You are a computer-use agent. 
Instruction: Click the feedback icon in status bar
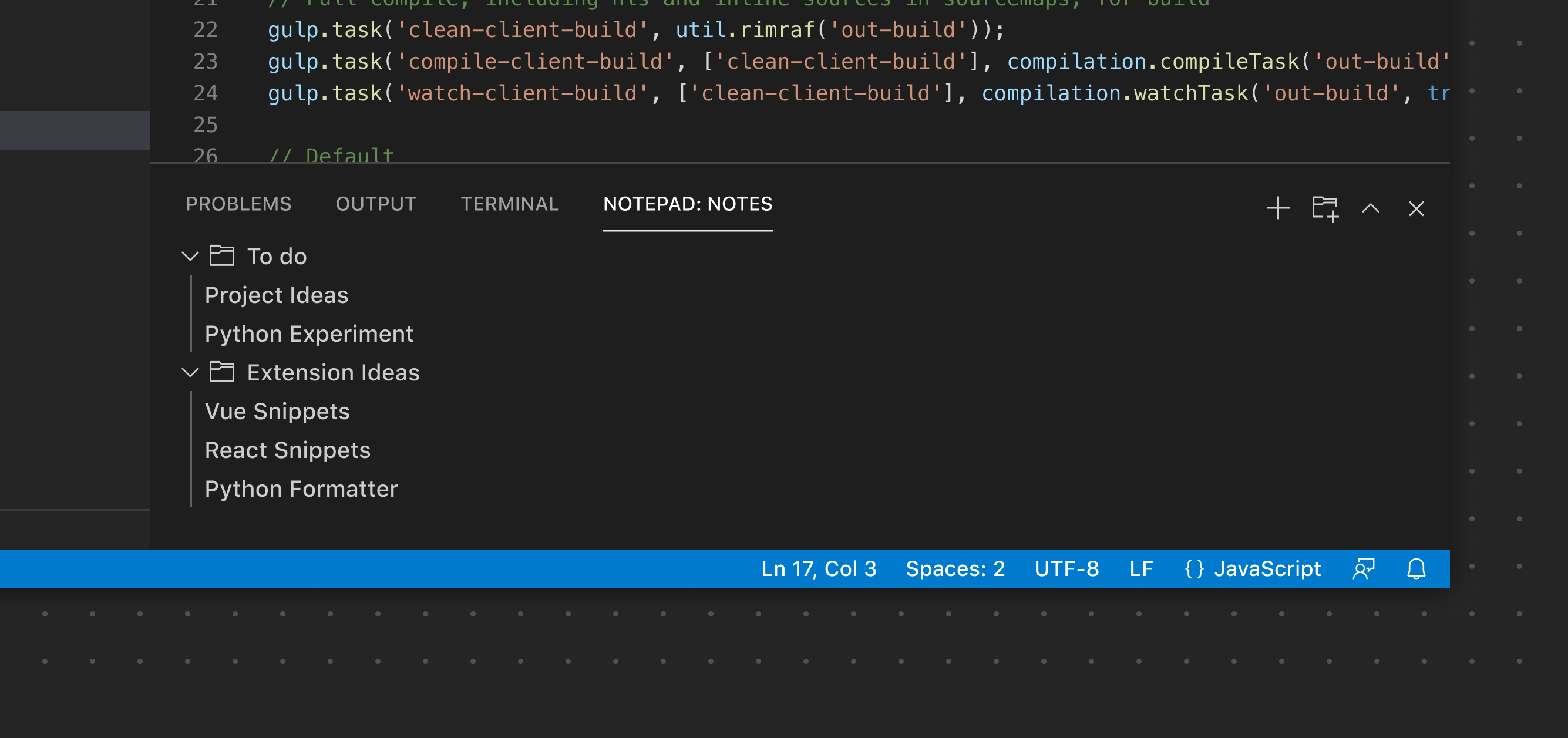pyautogui.click(x=1364, y=569)
